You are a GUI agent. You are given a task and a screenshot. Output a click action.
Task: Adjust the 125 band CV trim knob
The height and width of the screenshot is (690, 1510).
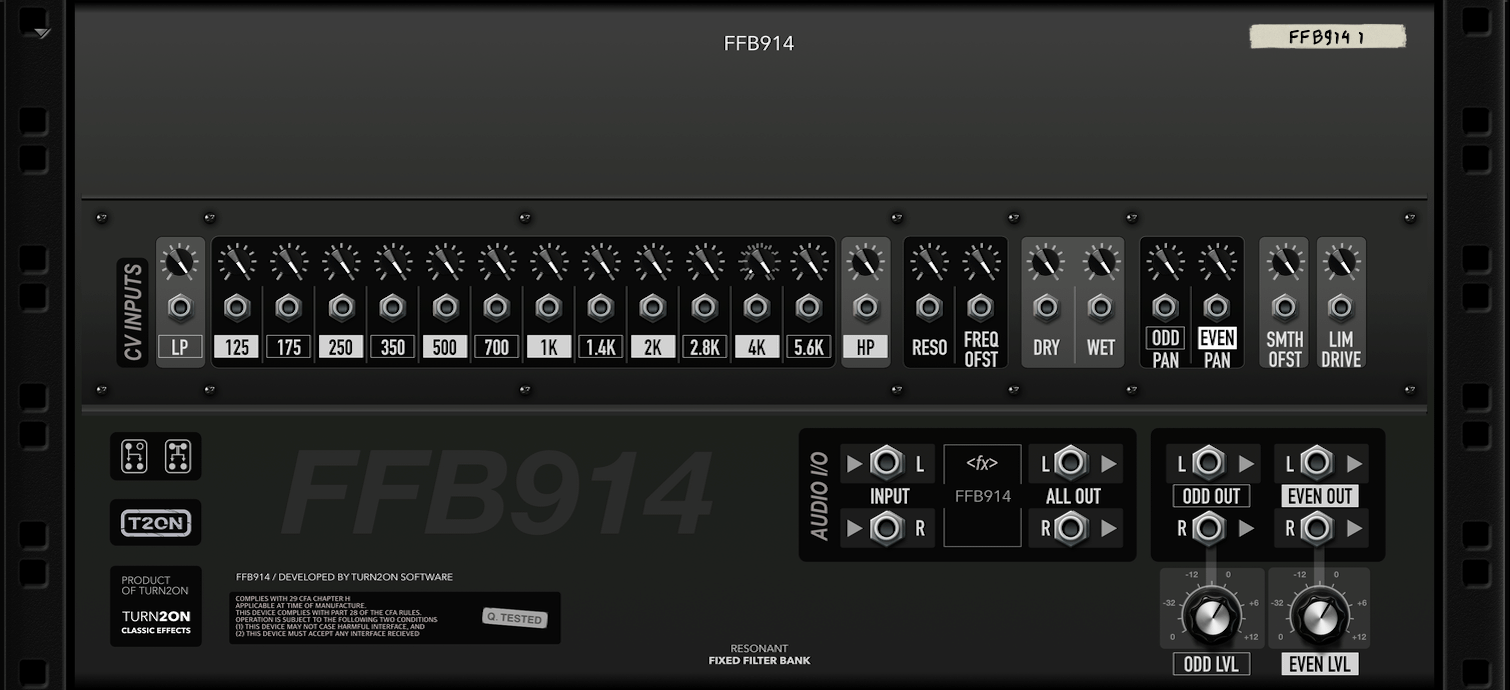237,262
